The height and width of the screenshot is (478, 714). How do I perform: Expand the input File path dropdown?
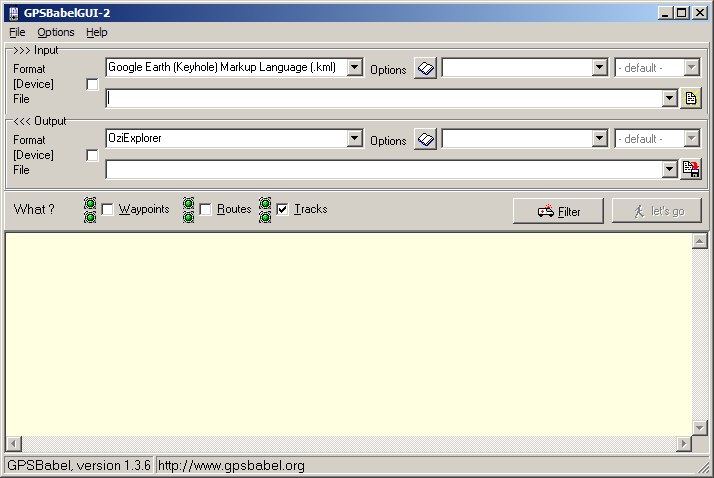669,99
